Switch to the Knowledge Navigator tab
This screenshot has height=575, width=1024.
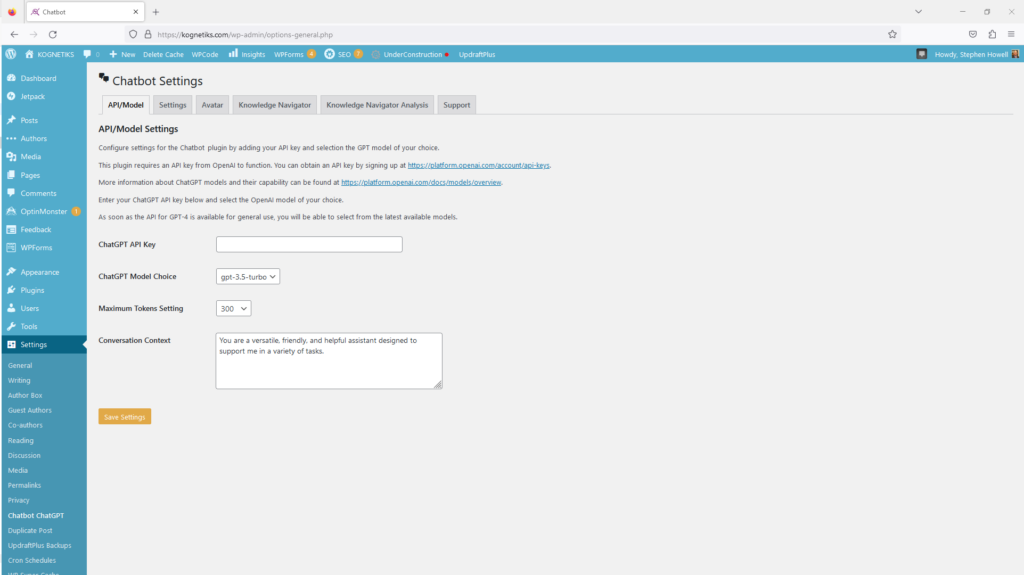point(274,105)
